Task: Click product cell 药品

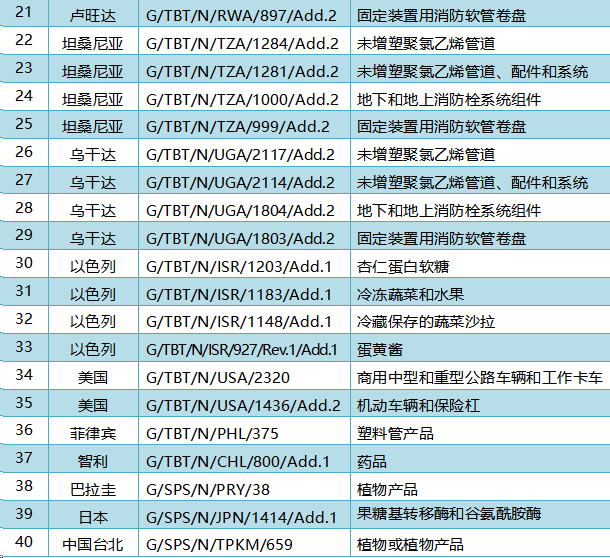Action: (x=480, y=459)
